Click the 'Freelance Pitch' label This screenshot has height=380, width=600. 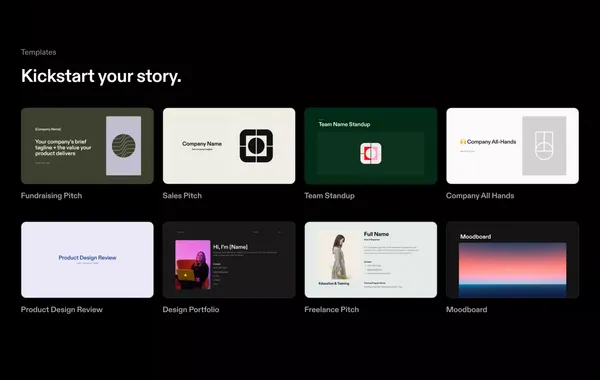coord(332,310)
